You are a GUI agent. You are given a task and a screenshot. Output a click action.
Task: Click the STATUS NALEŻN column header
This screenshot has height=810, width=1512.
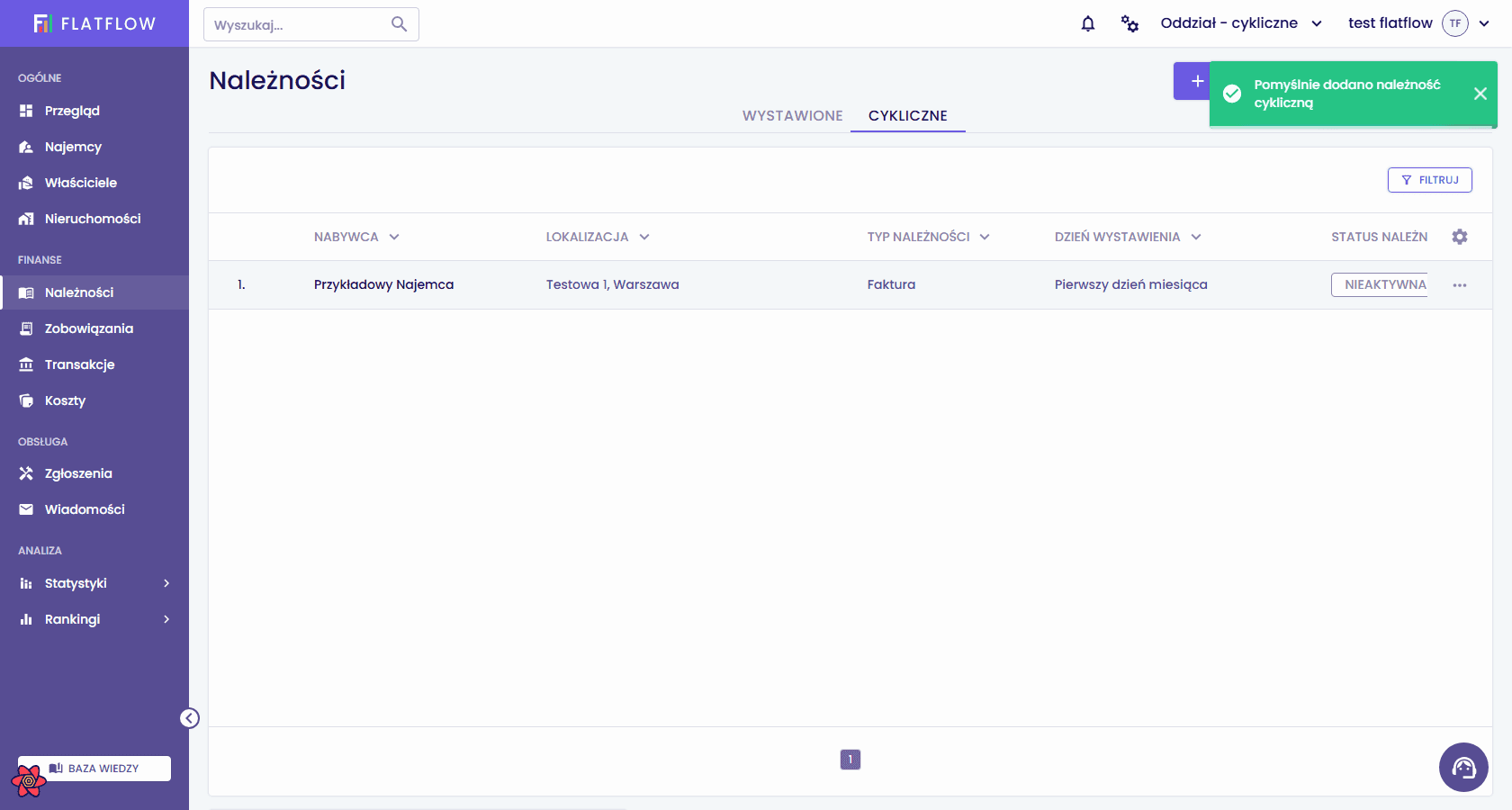(x=1380, y=237)
